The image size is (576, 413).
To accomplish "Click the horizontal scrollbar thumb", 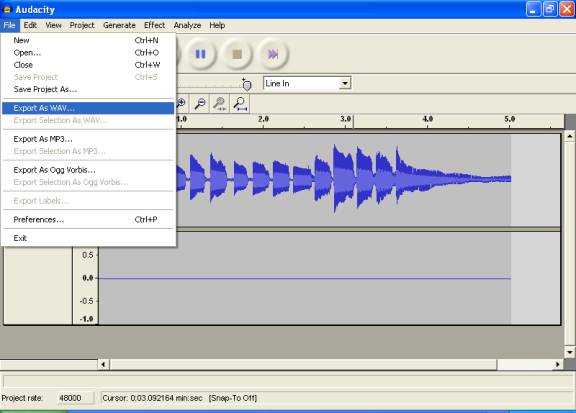I will 303,364.
